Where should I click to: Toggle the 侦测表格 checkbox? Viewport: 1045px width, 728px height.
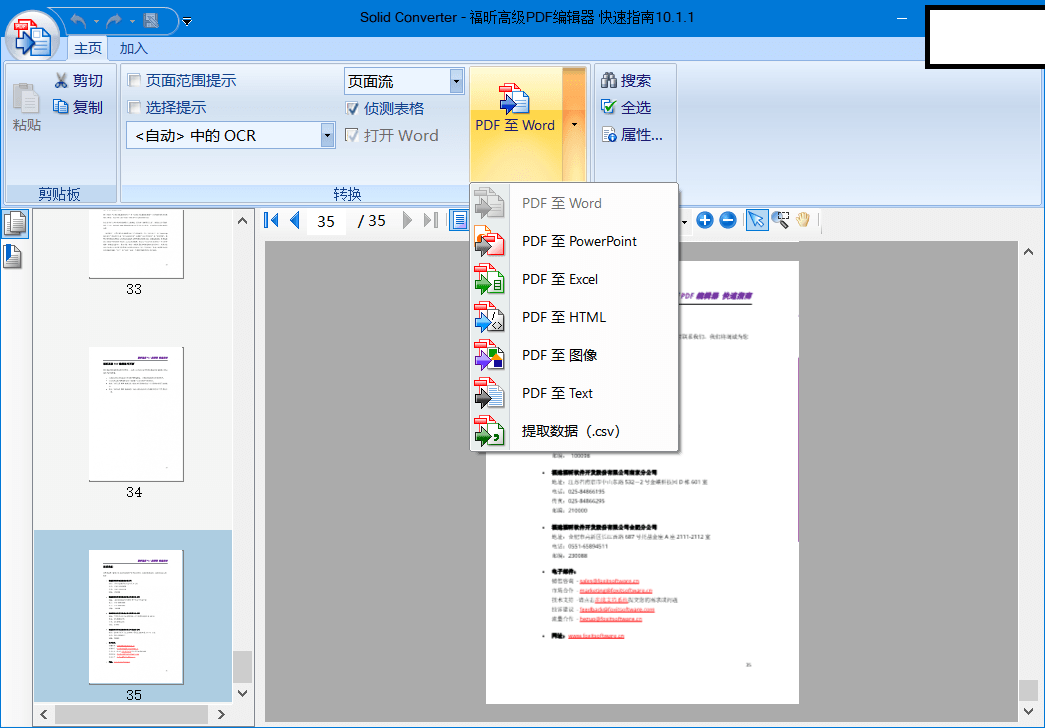click(x=353, y=108)
